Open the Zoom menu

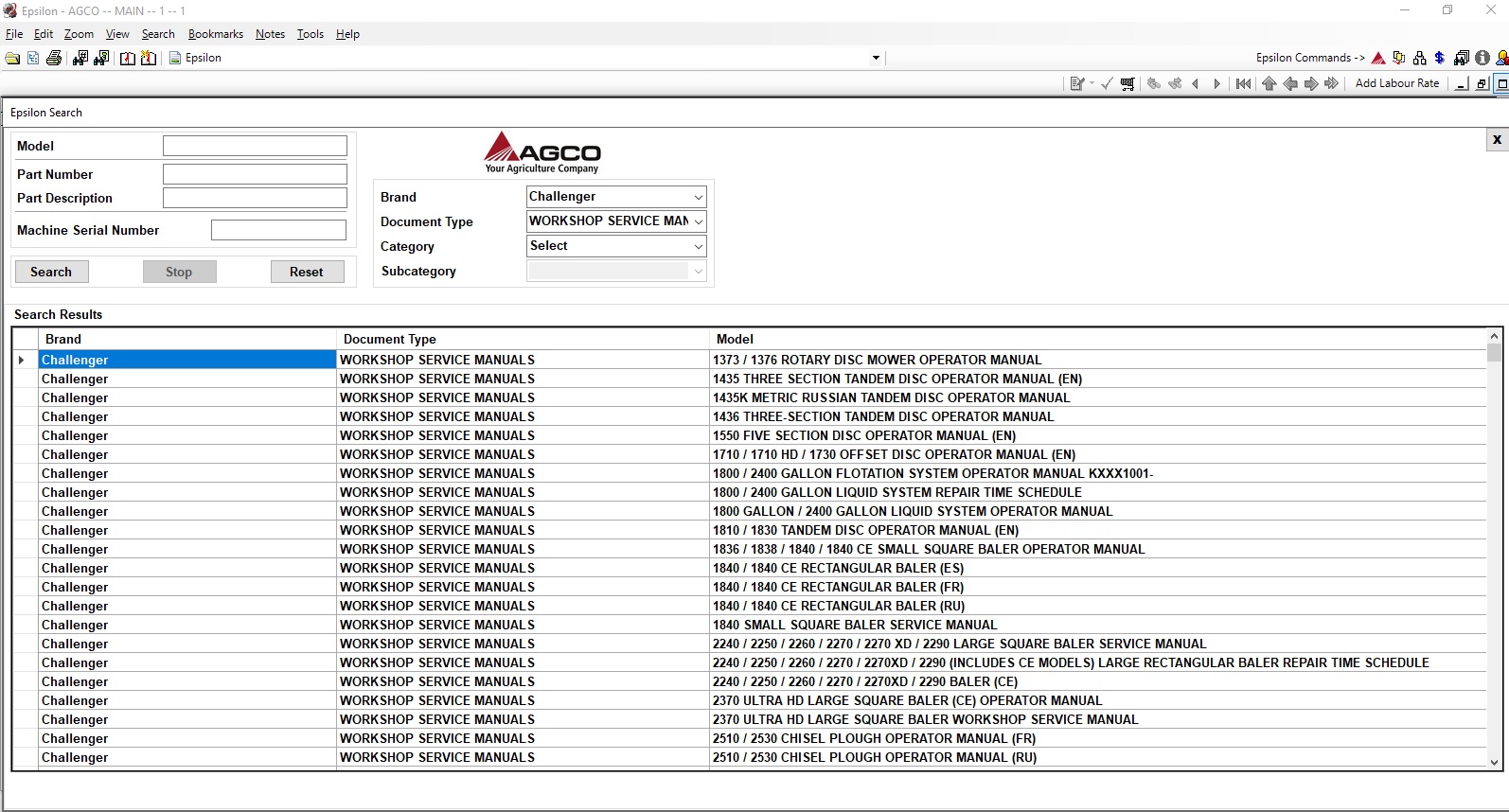tap(79, 34)
